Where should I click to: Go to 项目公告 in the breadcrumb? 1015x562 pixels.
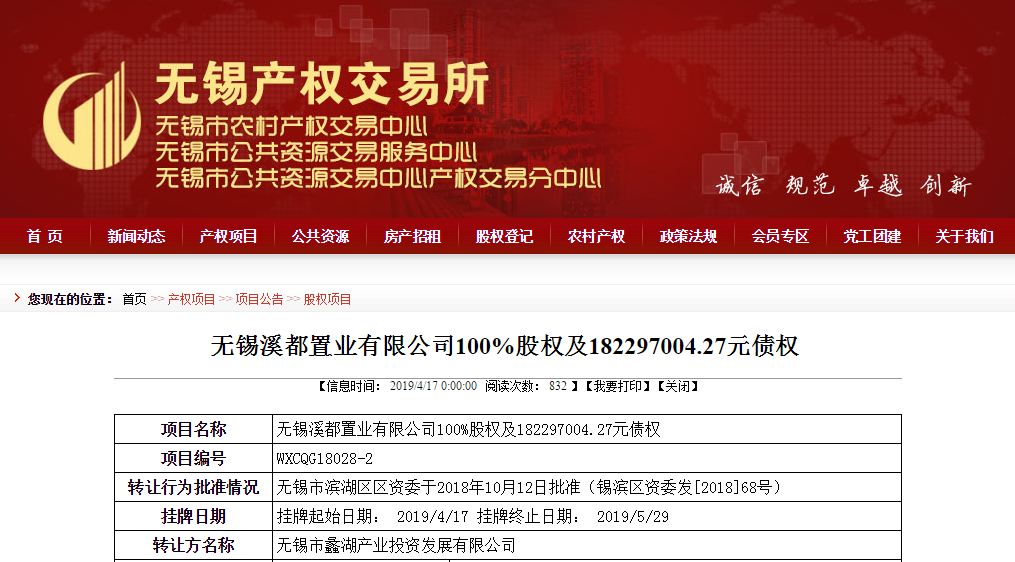point(260,299)
